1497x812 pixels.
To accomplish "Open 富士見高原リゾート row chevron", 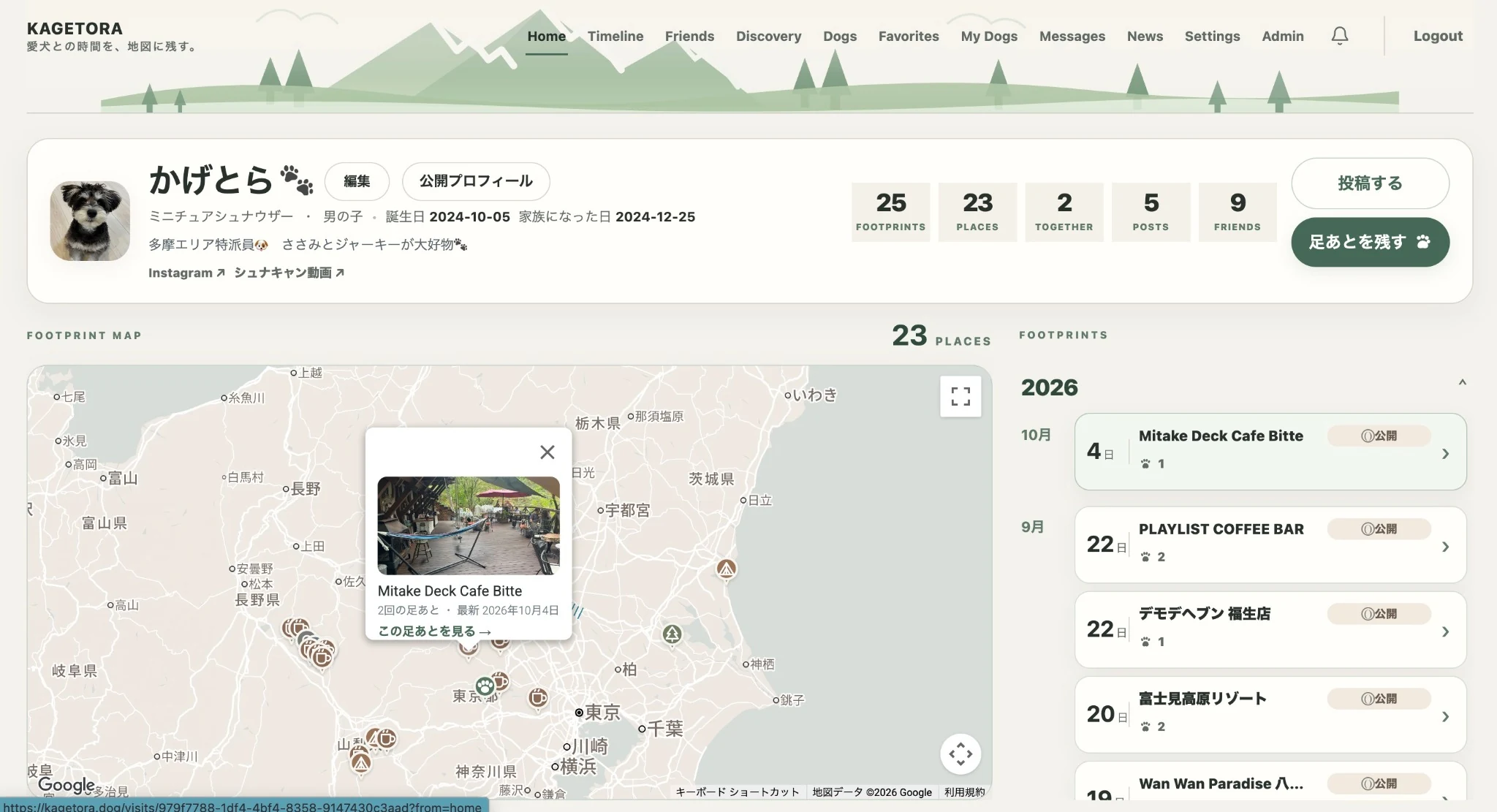I will click(1445, 716).
